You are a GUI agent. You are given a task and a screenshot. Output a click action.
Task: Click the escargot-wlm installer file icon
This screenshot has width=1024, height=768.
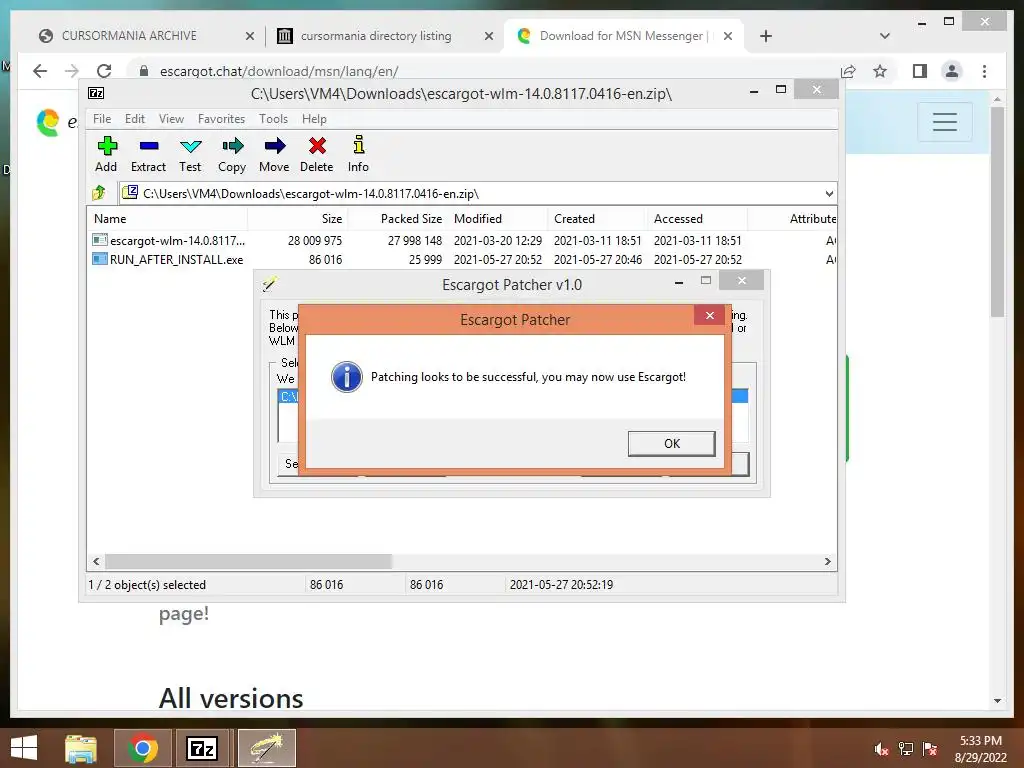99,240
